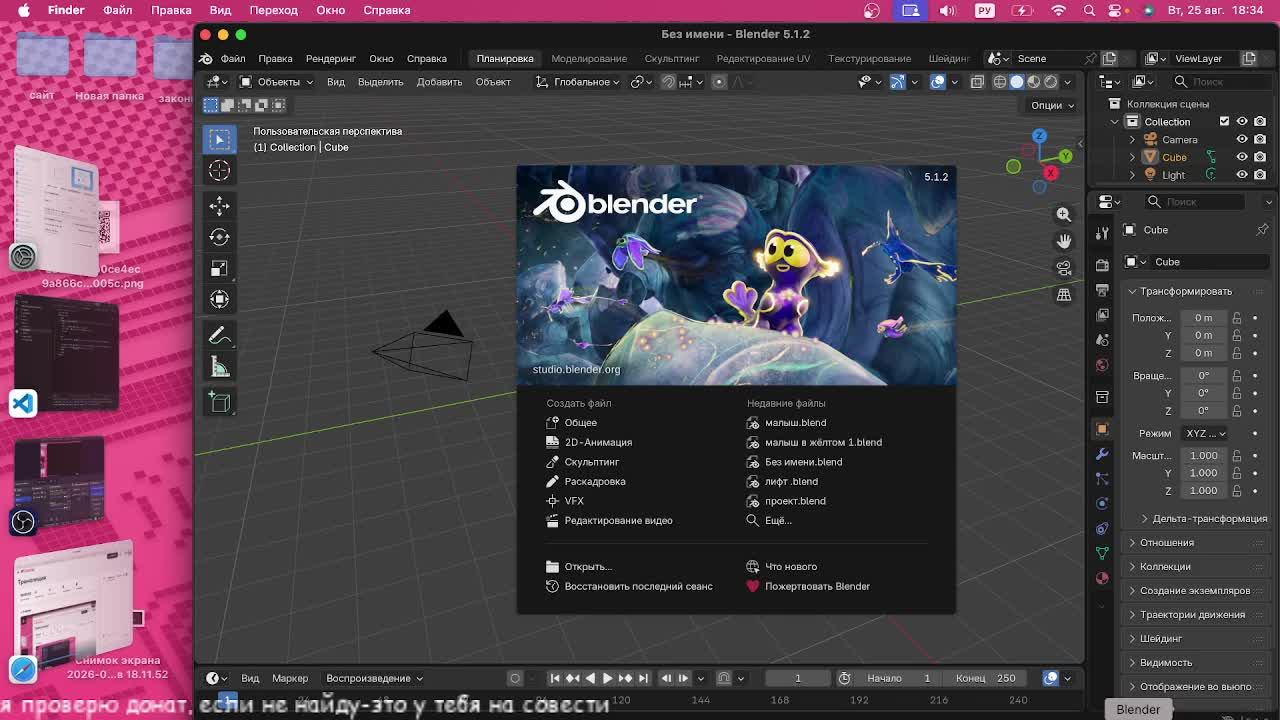Toggle viewport overlays display
Screen dimensions: 1280x720
[x=937, y=82]
